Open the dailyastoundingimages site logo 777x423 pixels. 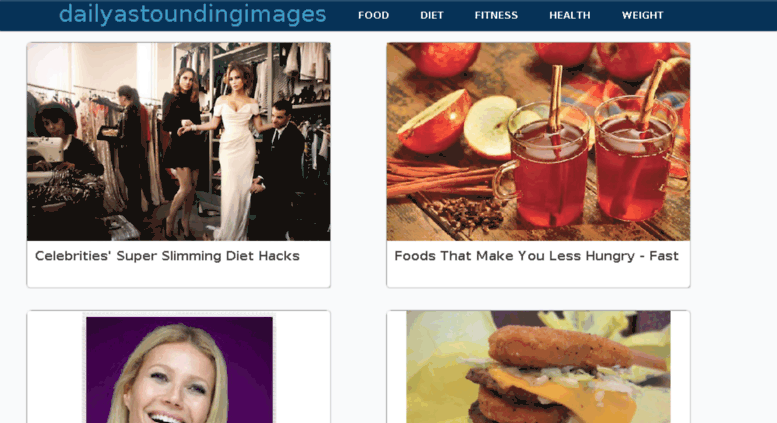point(192,14)
